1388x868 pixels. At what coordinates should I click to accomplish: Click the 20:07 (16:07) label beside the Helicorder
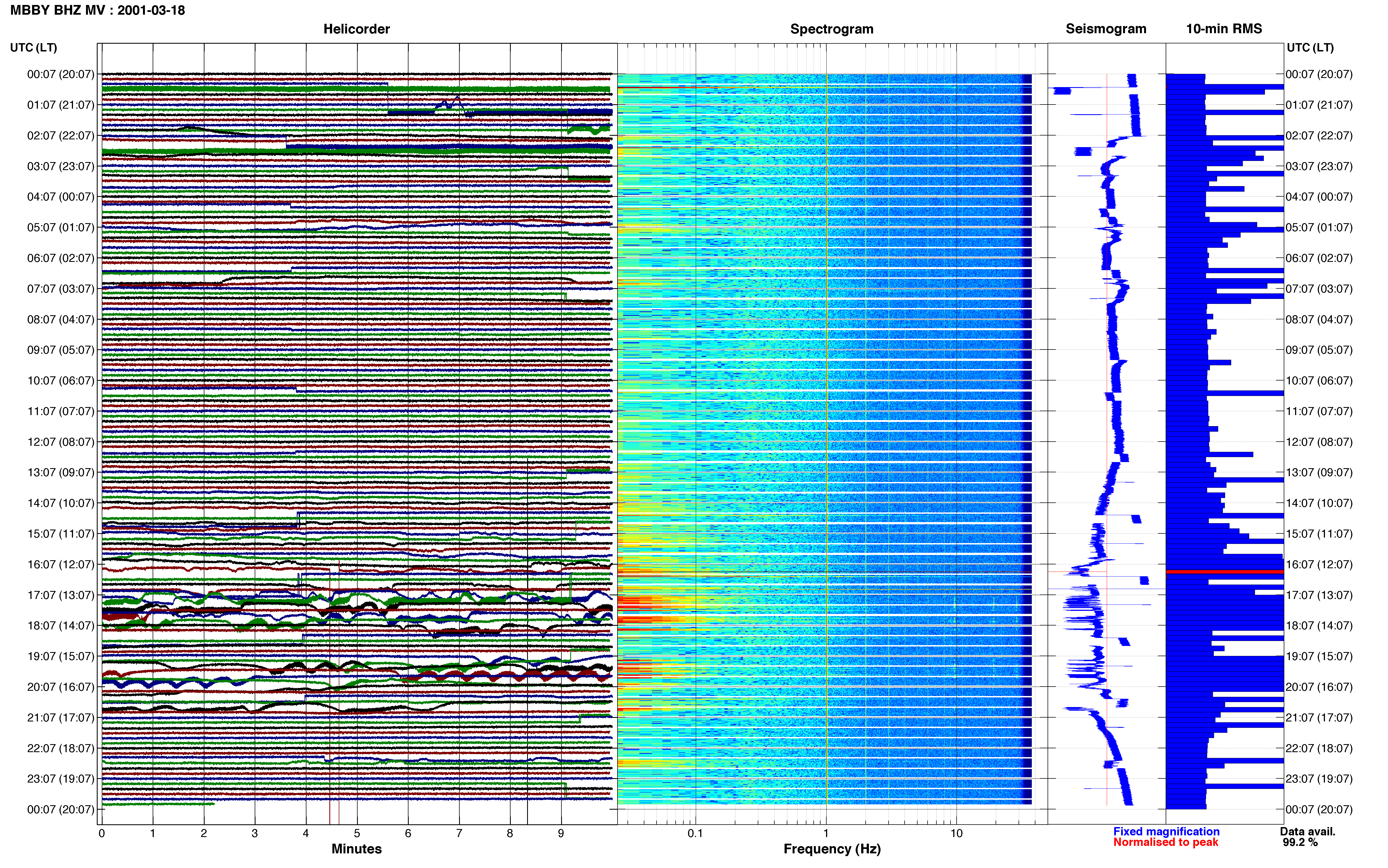coord(60,687)
